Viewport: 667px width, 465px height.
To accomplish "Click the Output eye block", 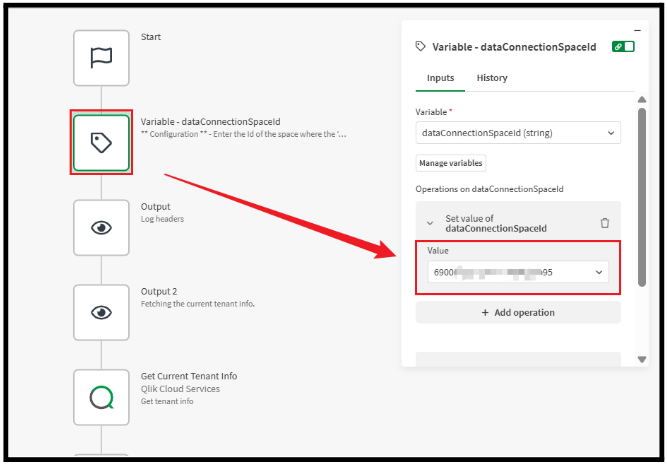I will [x=101, y=228].
